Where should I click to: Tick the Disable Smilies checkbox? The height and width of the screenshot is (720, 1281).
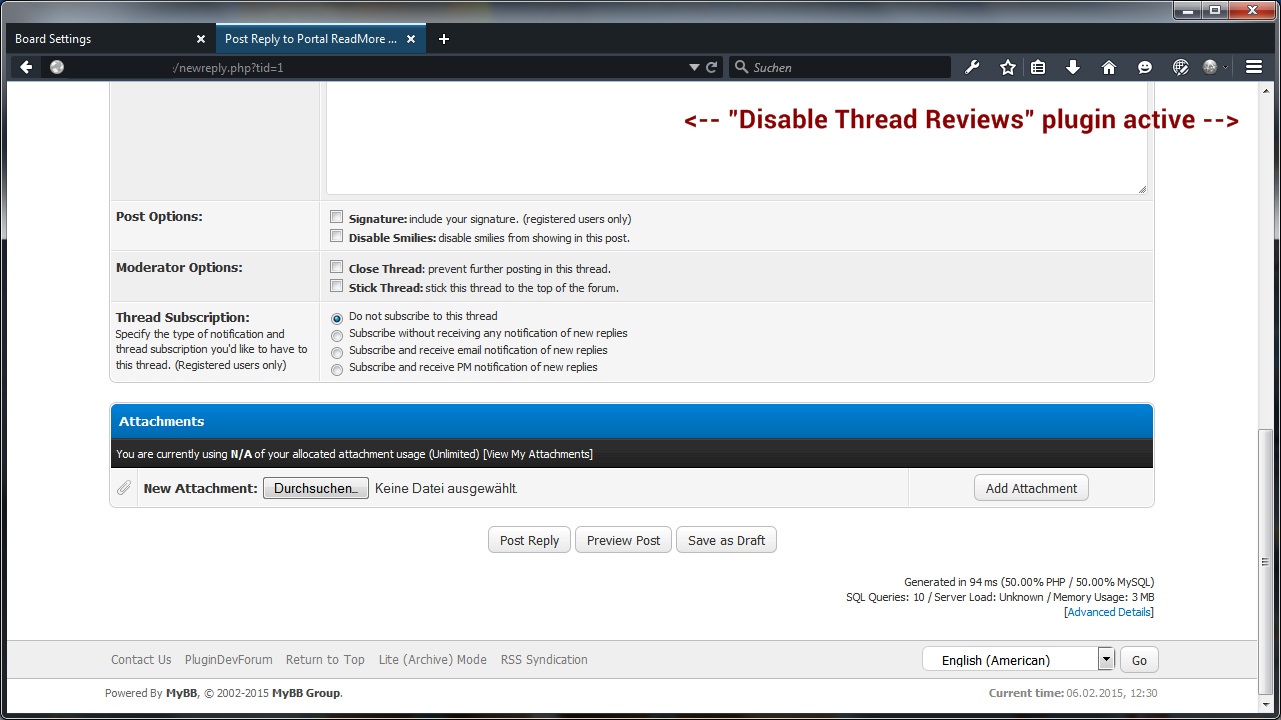tap(337, 237)
